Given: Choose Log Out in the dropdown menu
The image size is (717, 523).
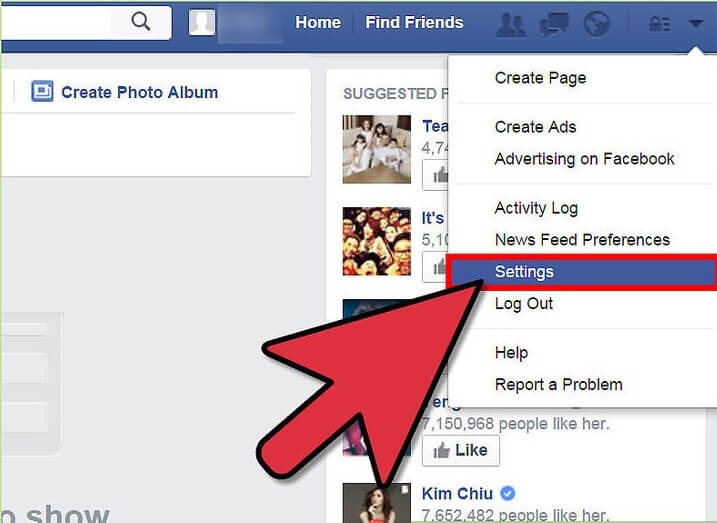Looking at the screenshot, I should (x=524, y=304).
